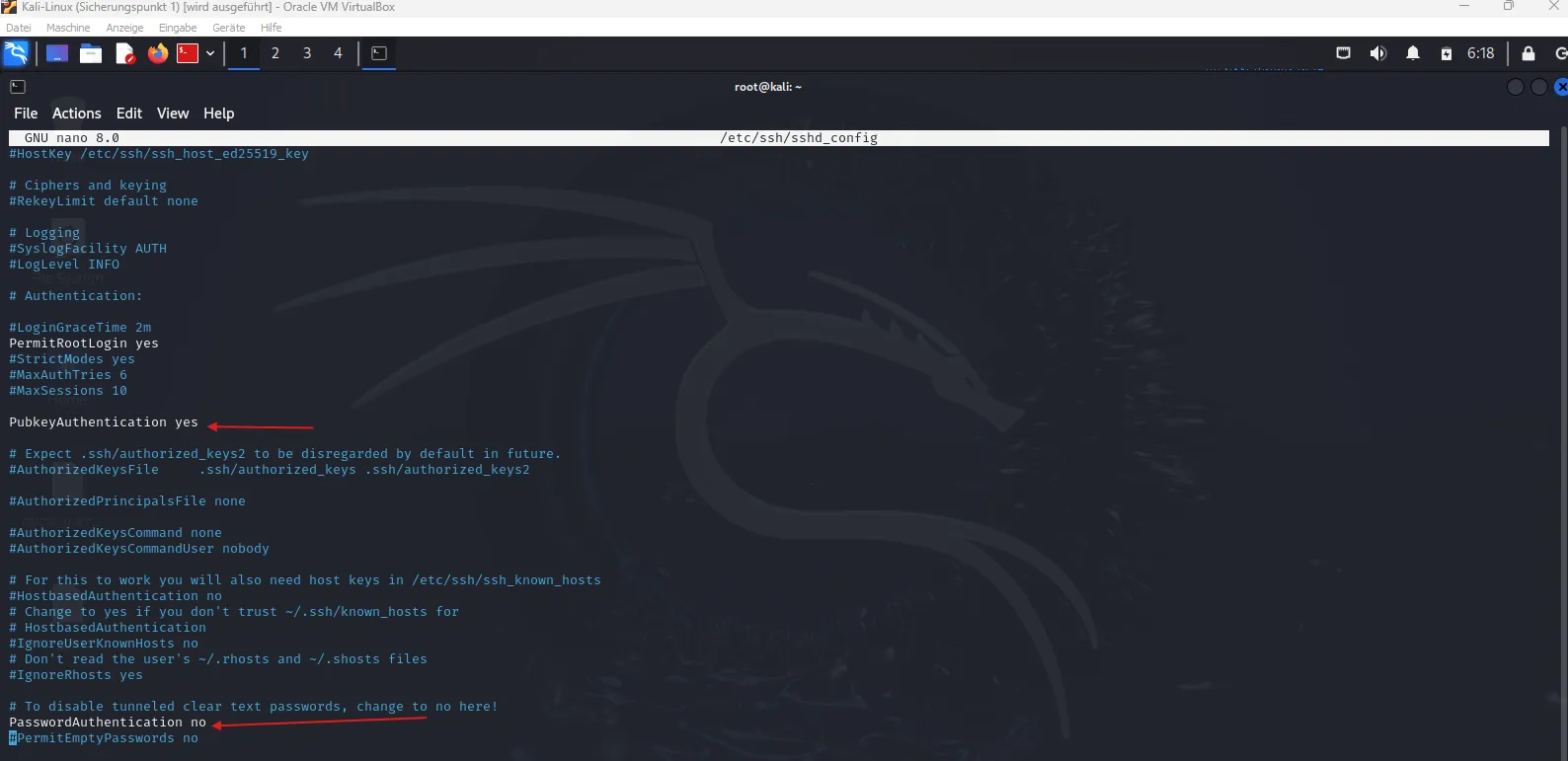Place cursor on PasswordAuthentication no line
This screenshot has width=1568, height=761.
[x=108, y=723]
